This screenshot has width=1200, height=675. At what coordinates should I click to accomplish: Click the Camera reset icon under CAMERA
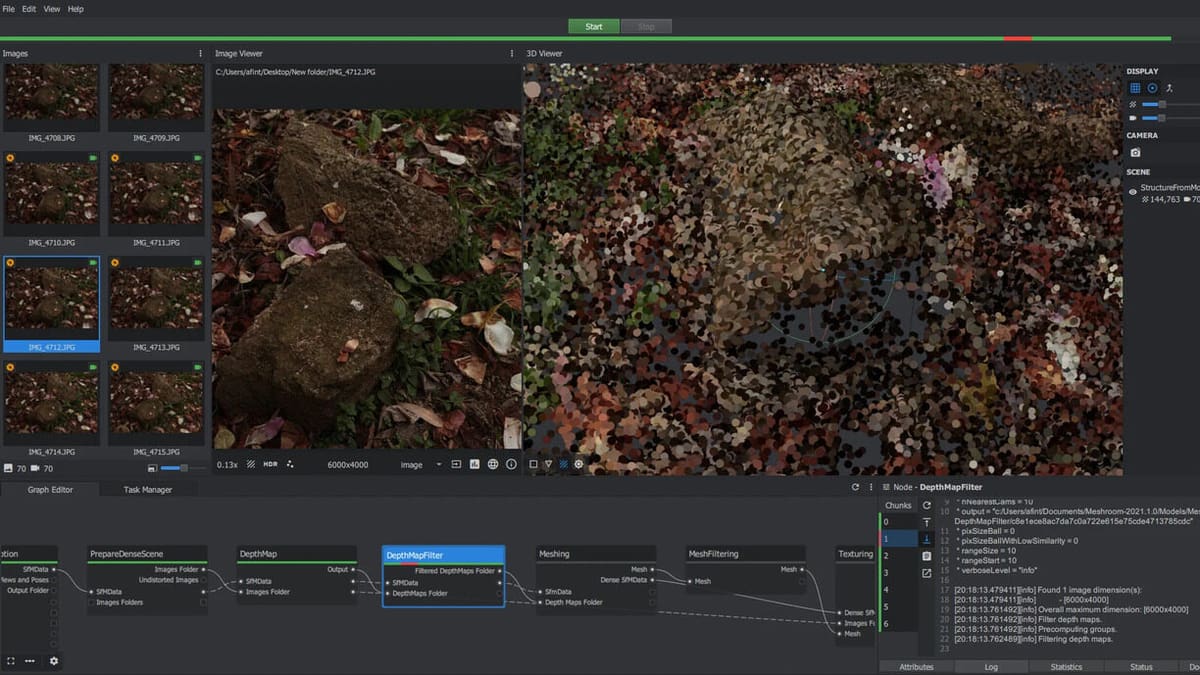(x=1135, y=152)
